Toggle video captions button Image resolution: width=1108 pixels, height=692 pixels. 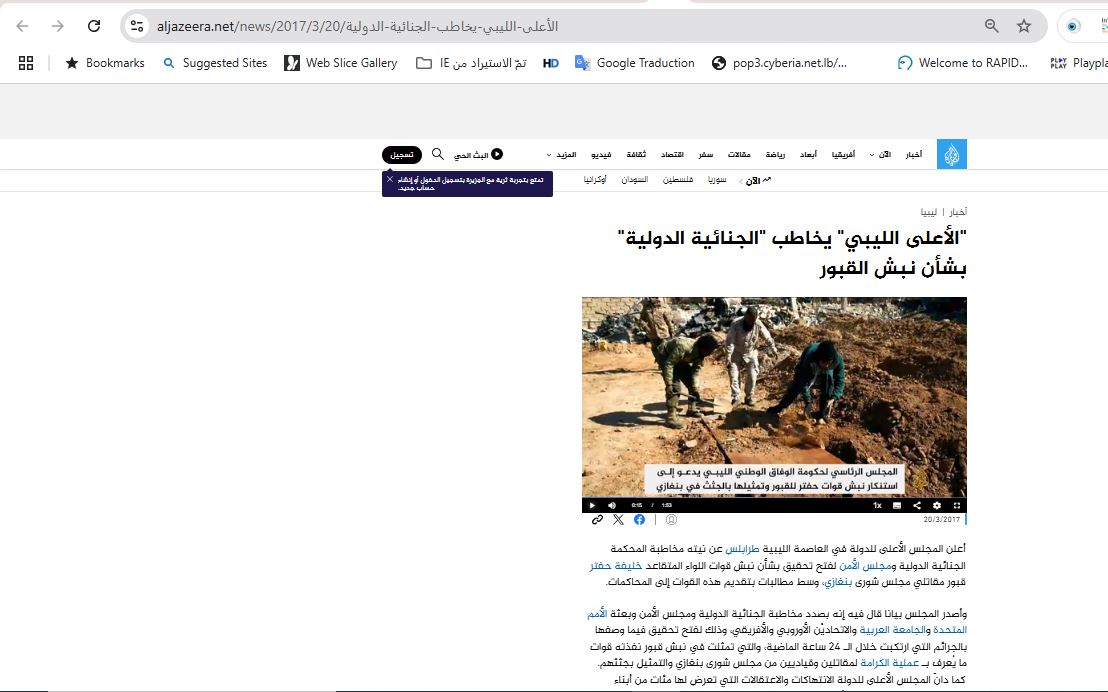(x=897, y=505)
